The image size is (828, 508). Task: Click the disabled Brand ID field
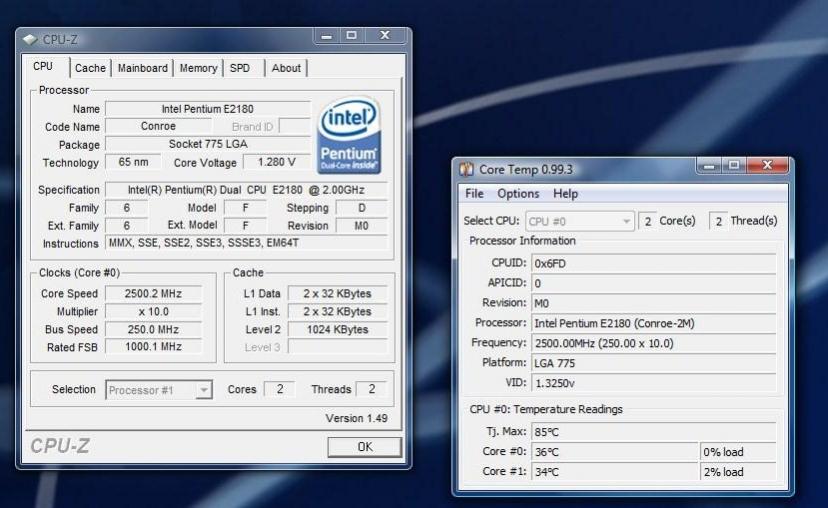pyautogui.click(x=295, y=127)
